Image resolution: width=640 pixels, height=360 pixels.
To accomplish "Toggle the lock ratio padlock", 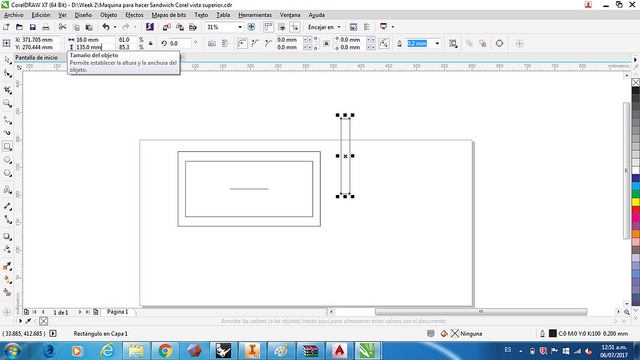I will [x=151, y=43].
